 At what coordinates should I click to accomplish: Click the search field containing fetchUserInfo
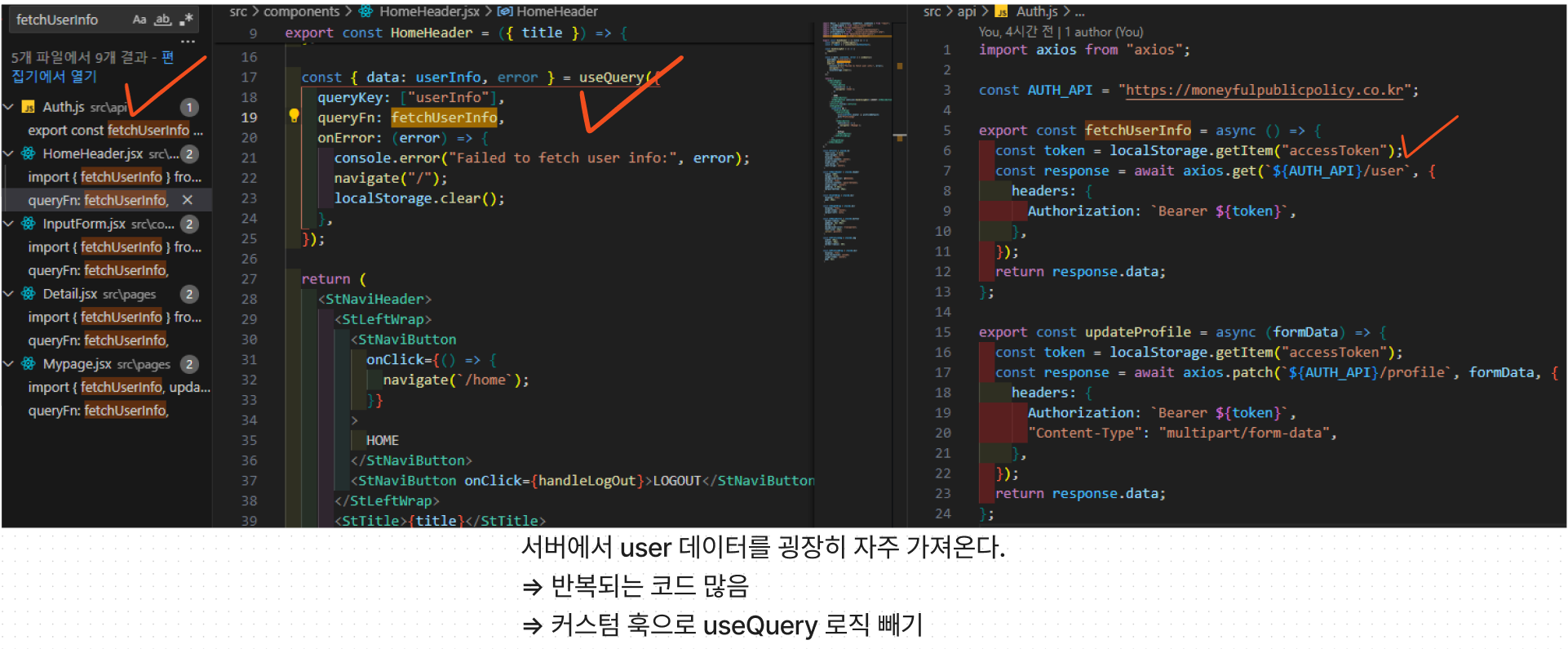point(102,20)
